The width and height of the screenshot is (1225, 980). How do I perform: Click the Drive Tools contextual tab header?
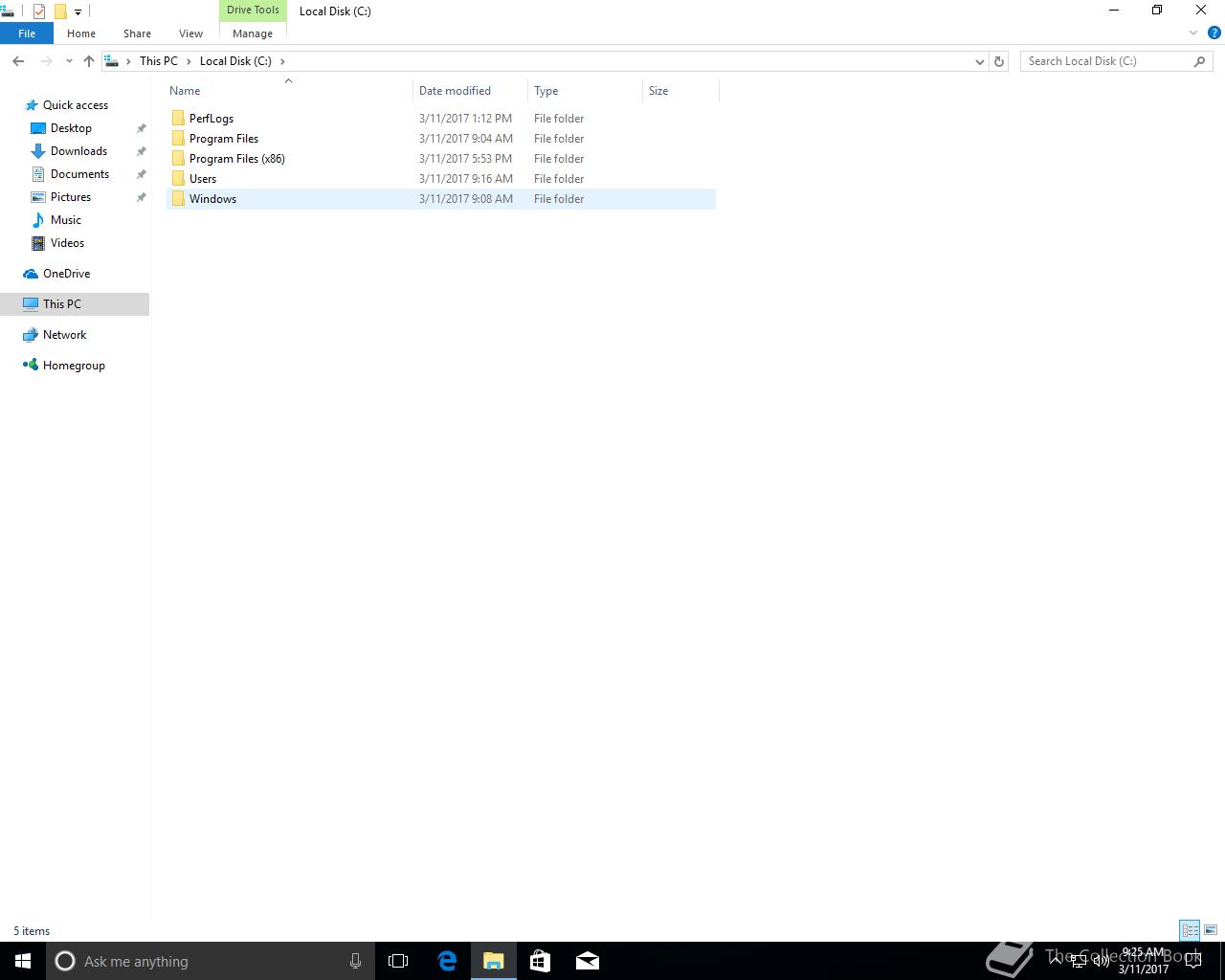coord(253,11)
